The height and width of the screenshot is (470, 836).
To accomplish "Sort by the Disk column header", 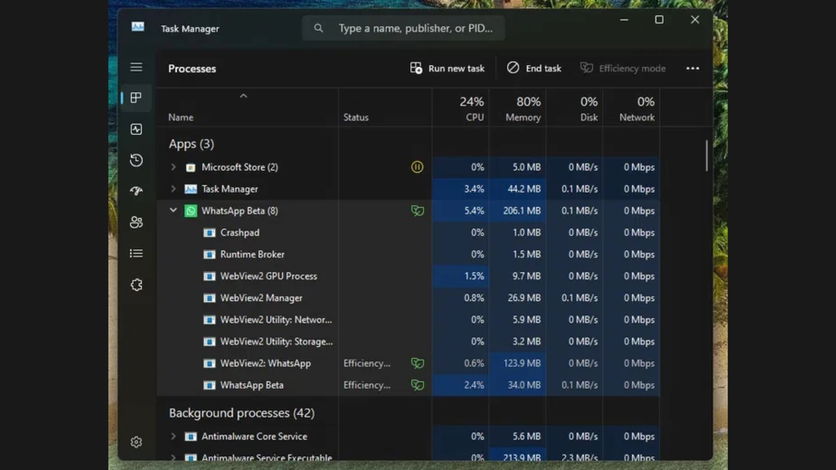I will coord(574,108).
